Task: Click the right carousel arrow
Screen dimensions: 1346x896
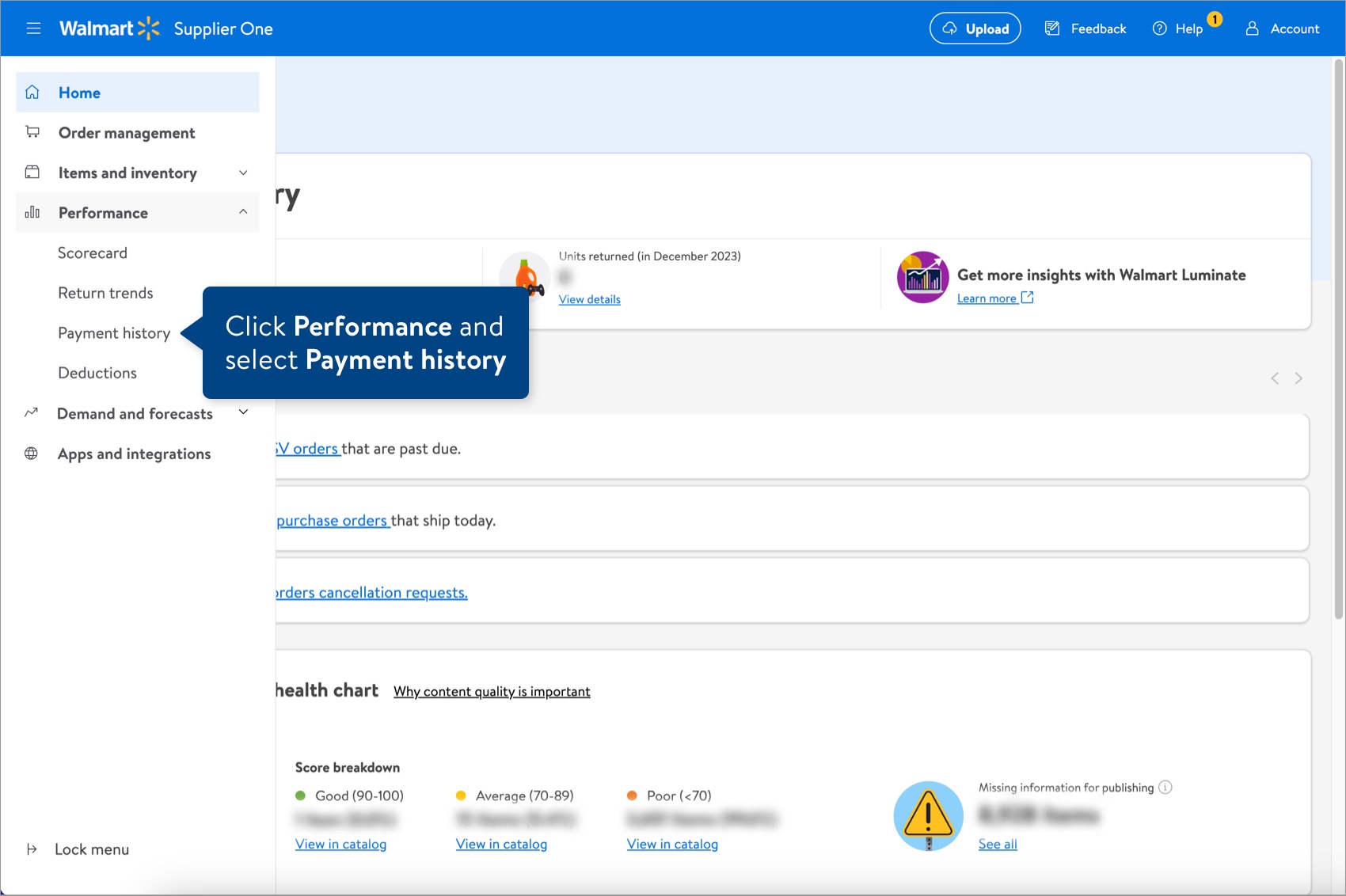Action: [1298, 378]
